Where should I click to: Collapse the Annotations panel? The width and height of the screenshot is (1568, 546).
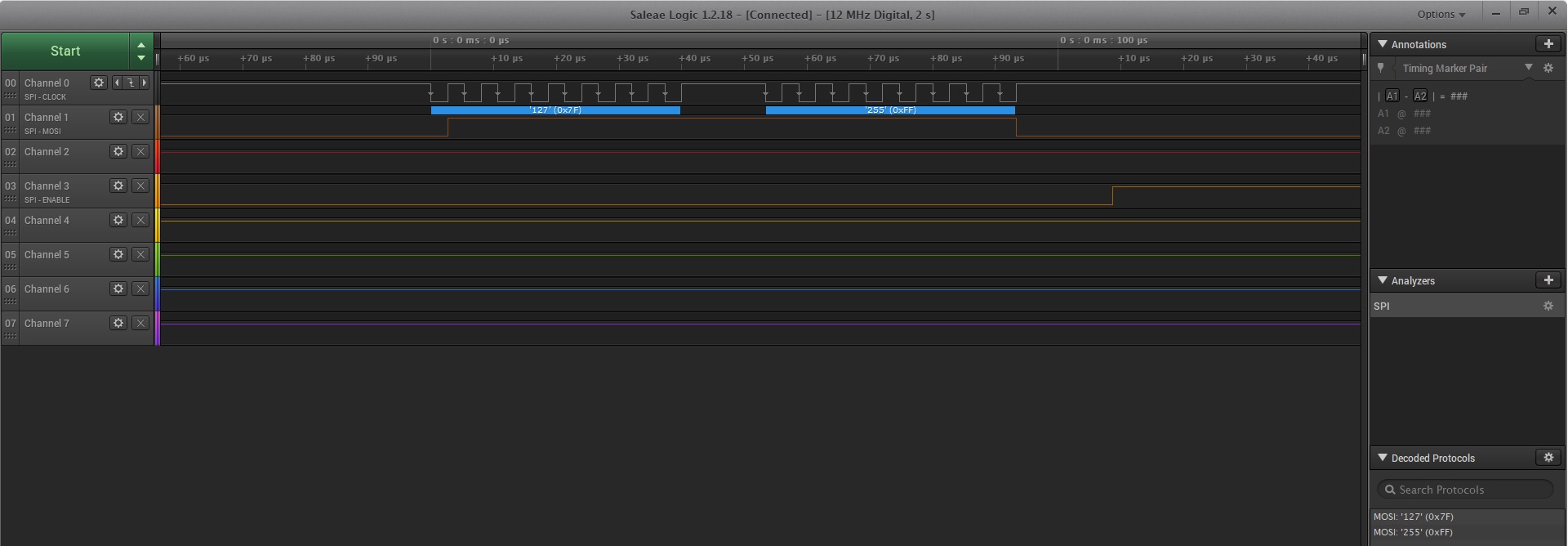click(1383, 44)
